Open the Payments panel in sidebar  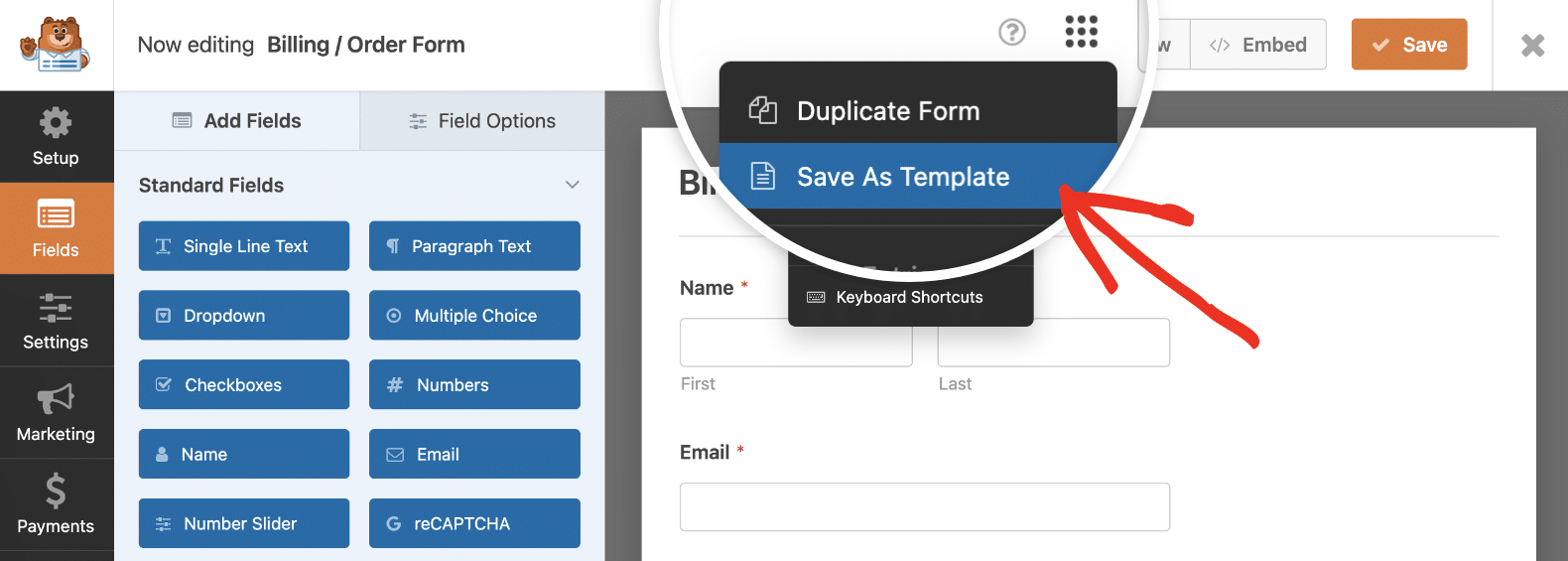click(x=56, y=504)
